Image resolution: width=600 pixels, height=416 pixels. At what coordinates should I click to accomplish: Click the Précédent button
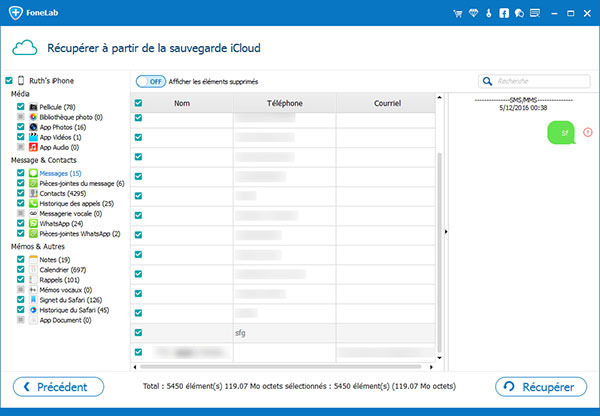59,387
